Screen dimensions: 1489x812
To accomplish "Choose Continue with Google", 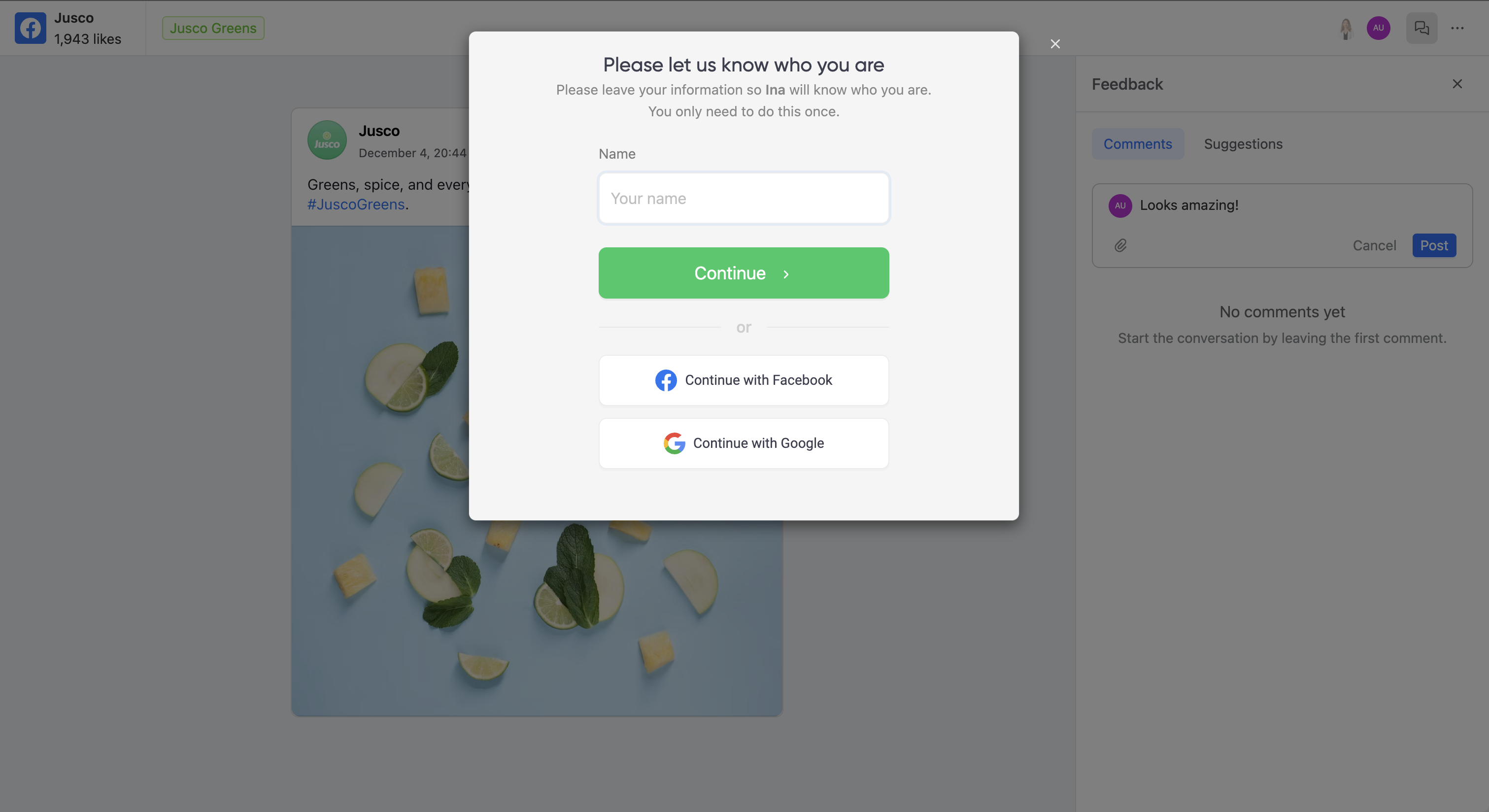I will point(744,443).
